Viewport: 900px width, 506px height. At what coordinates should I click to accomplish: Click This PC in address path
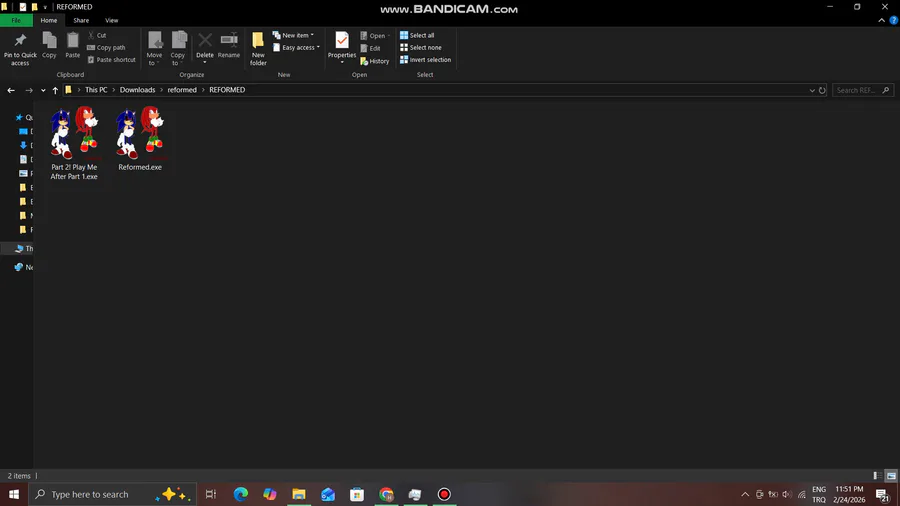coord(96,90)
